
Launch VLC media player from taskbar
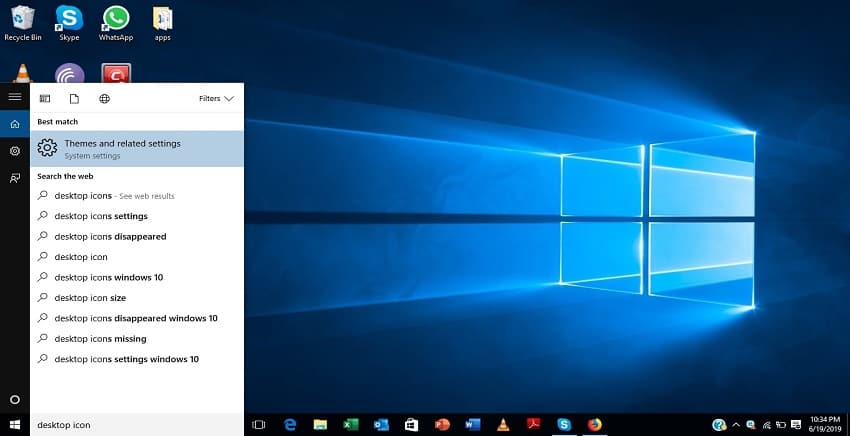click(x=503, y=425)
